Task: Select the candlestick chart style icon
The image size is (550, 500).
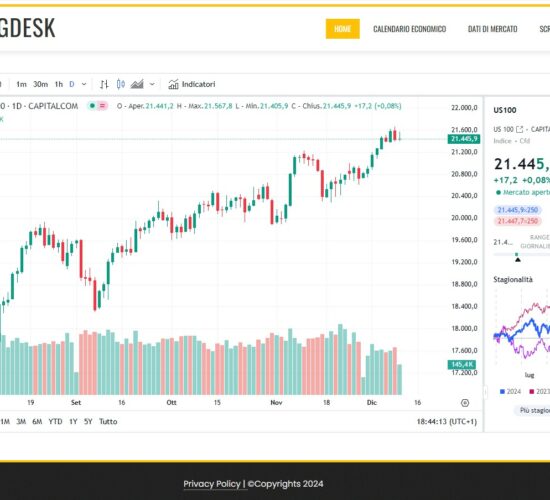Action: [x=121, y=84]
